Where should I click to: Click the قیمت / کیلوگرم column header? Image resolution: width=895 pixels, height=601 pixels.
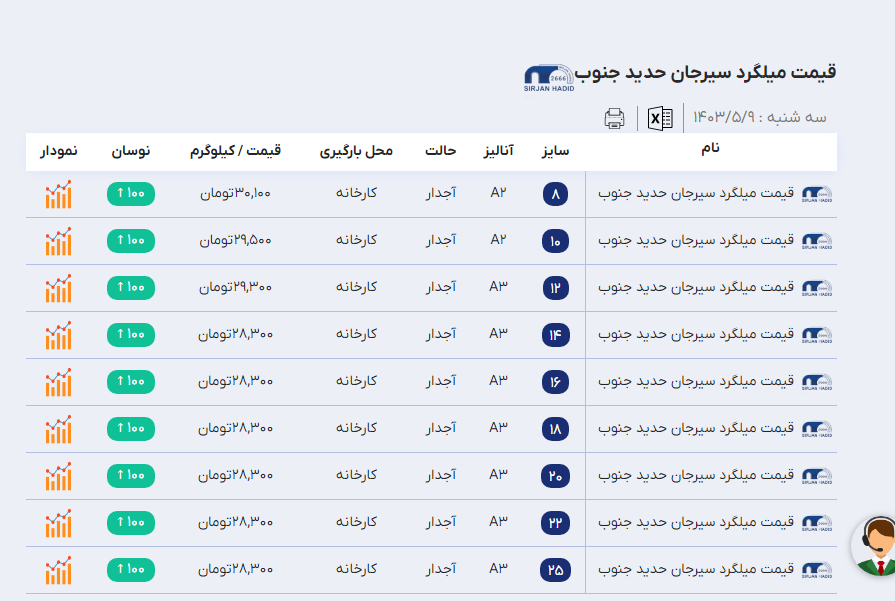point(235,151)
